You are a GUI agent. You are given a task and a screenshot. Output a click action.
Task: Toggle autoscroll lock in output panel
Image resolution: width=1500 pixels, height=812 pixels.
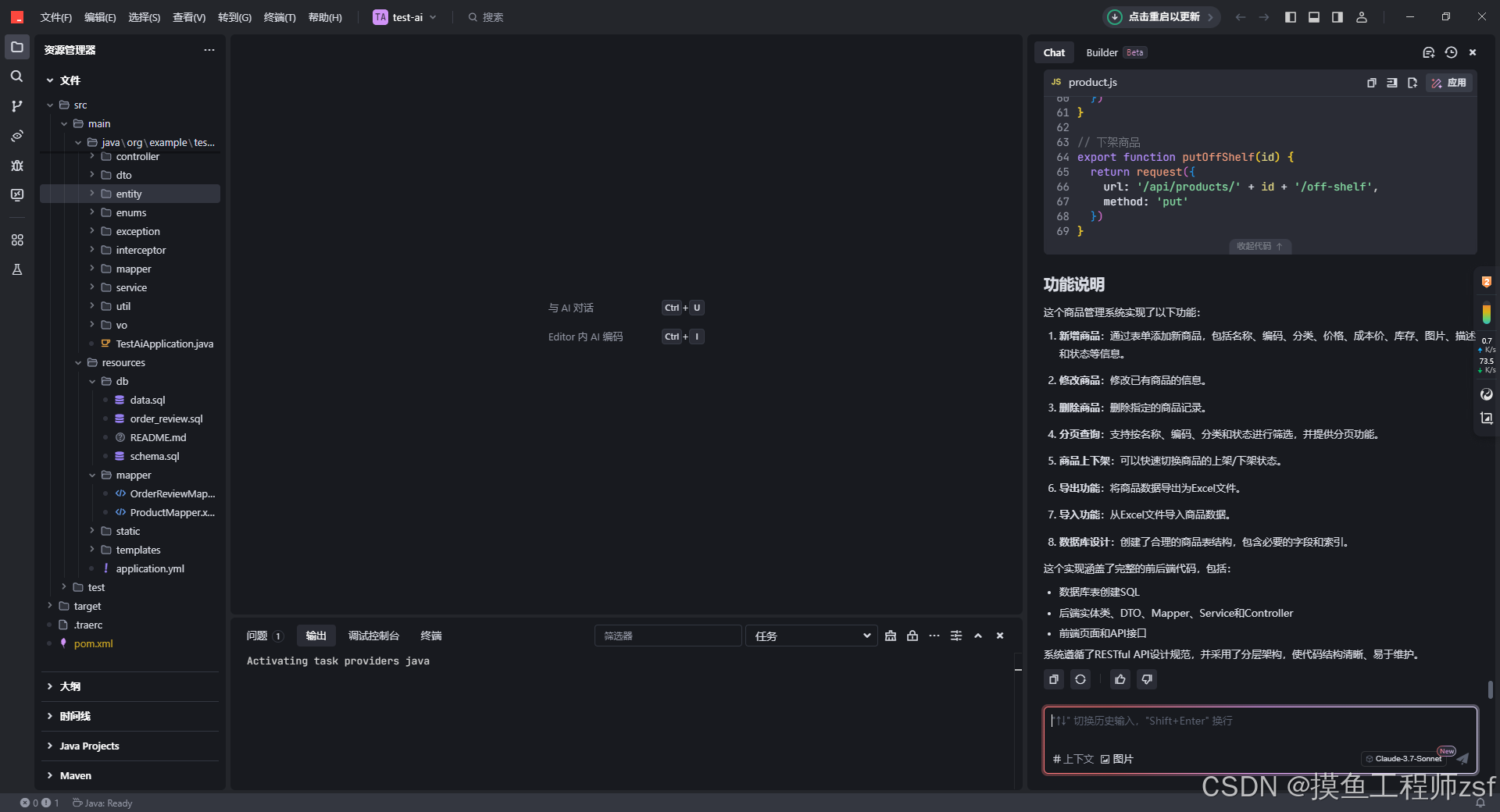912,636
